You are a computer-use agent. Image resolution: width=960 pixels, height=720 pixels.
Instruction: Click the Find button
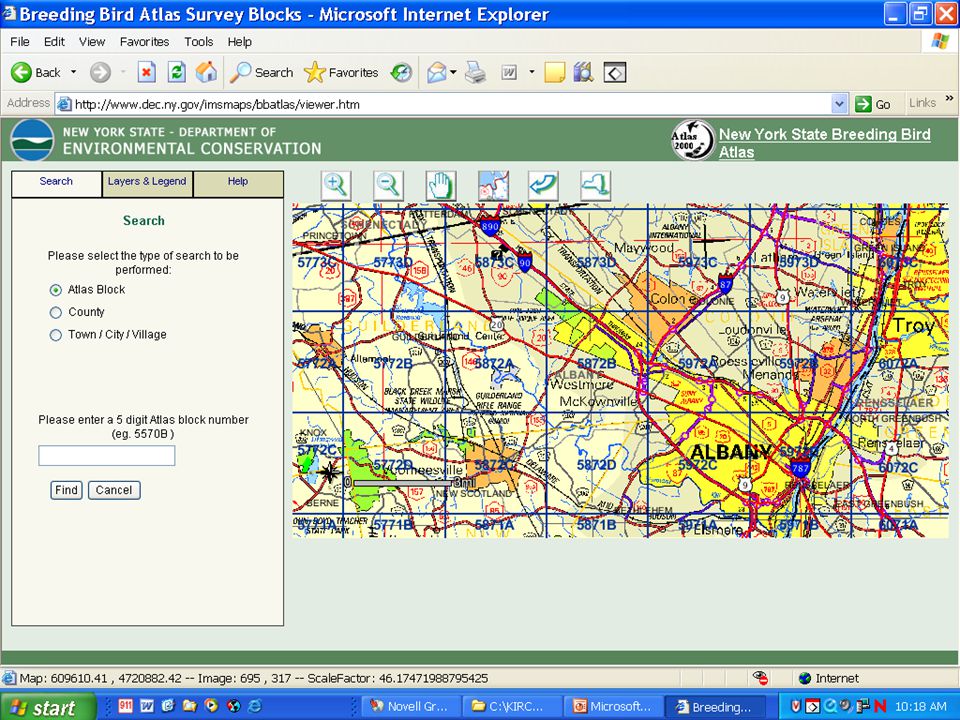[66, 490]
